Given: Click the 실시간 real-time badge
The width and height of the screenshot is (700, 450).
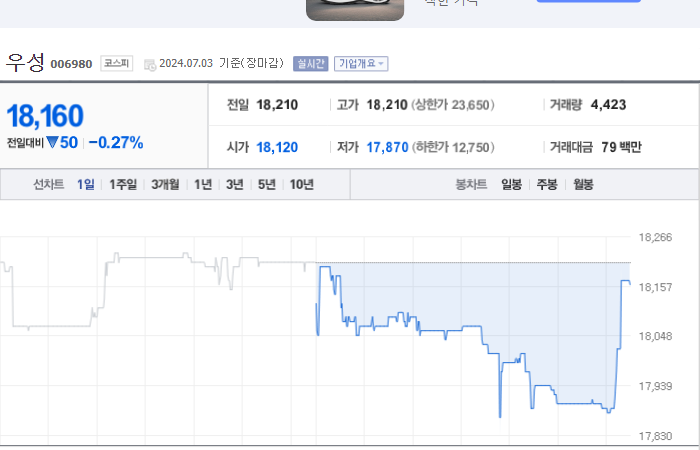Looking at the screenshot, I should pos(310,64).
